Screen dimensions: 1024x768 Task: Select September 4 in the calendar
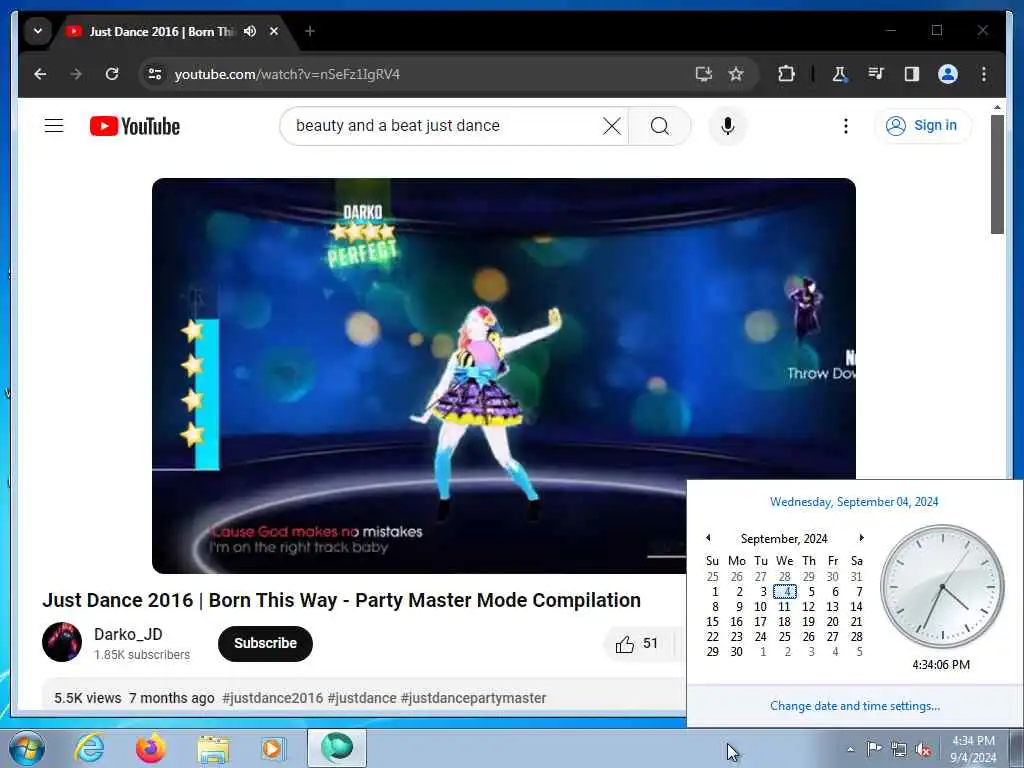(x=785, y=592)
